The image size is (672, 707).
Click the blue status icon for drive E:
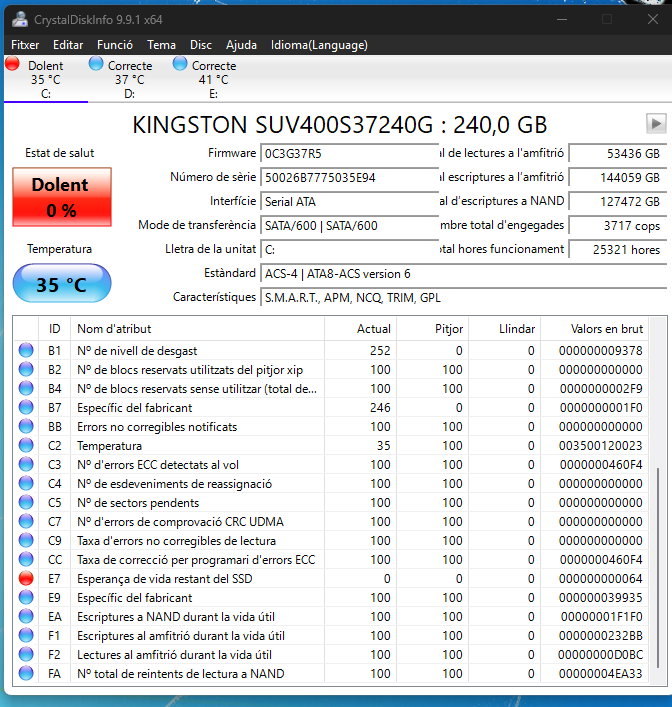(180, 64)
